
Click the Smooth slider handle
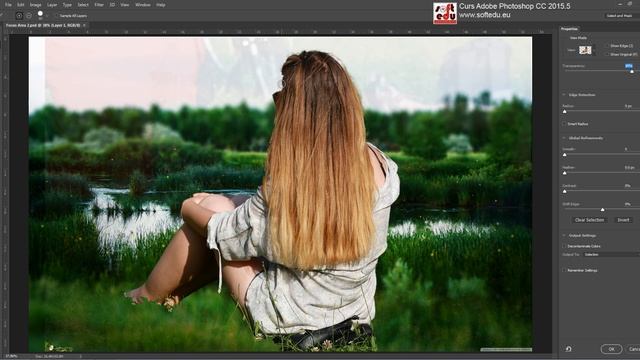(x=565, y=155)
